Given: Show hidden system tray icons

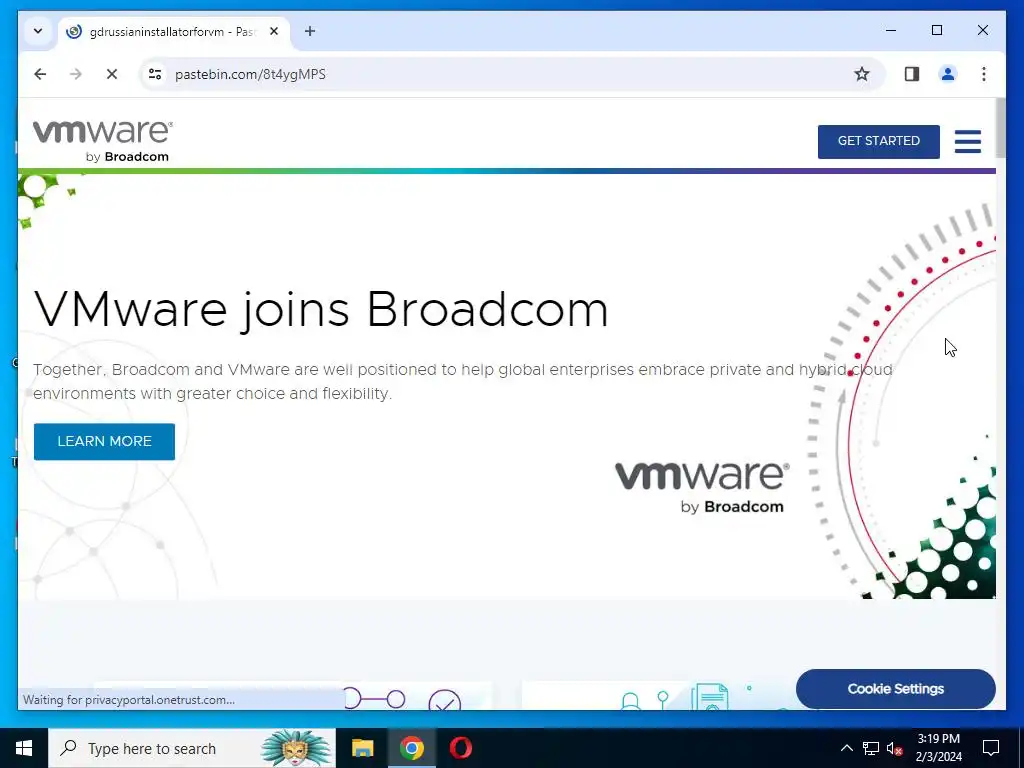Looking at the screenshot, I should pyautogui.click(x=846, y=748).
